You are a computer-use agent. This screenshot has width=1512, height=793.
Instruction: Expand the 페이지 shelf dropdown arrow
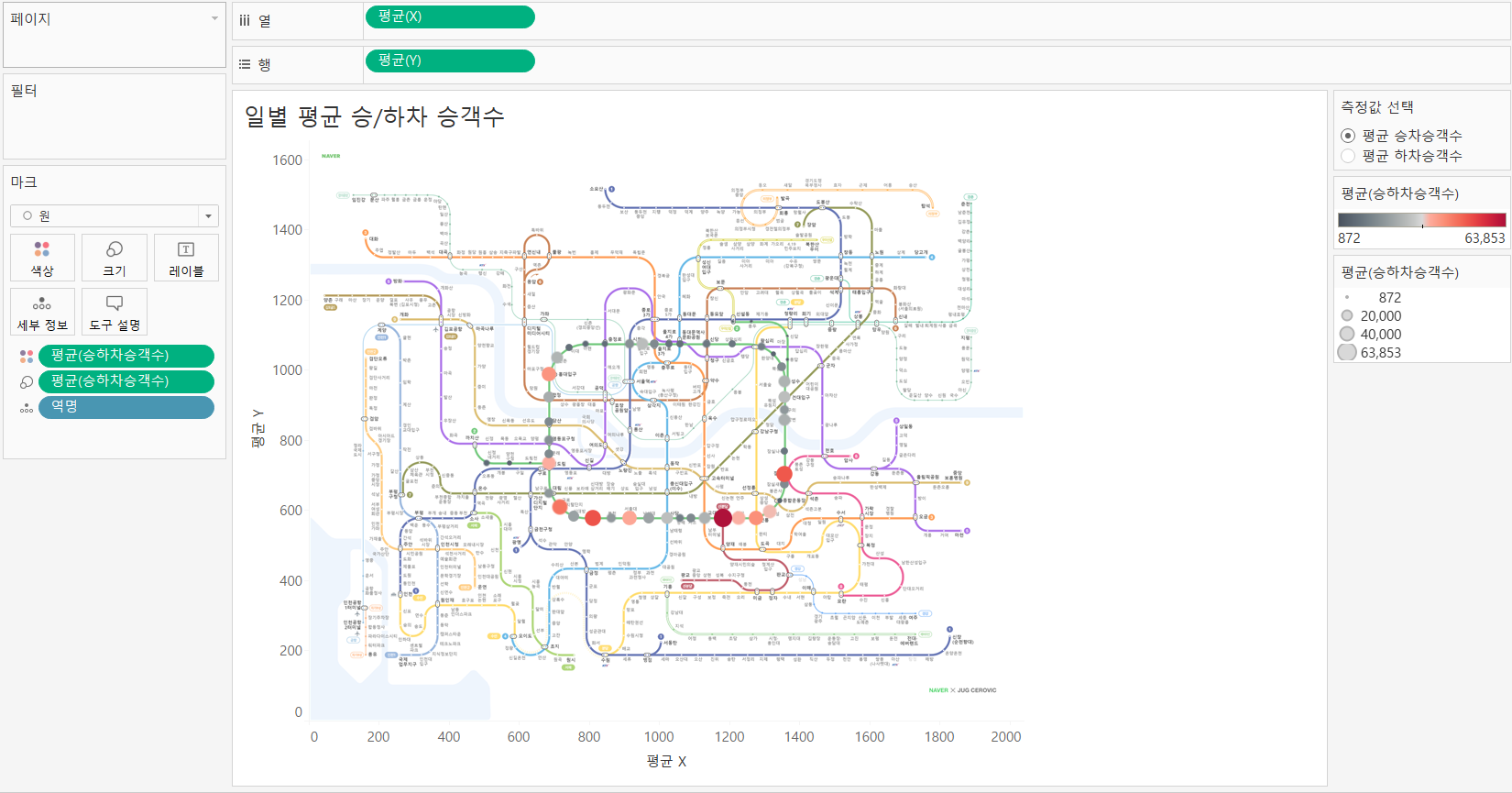[x=215, y=18]
